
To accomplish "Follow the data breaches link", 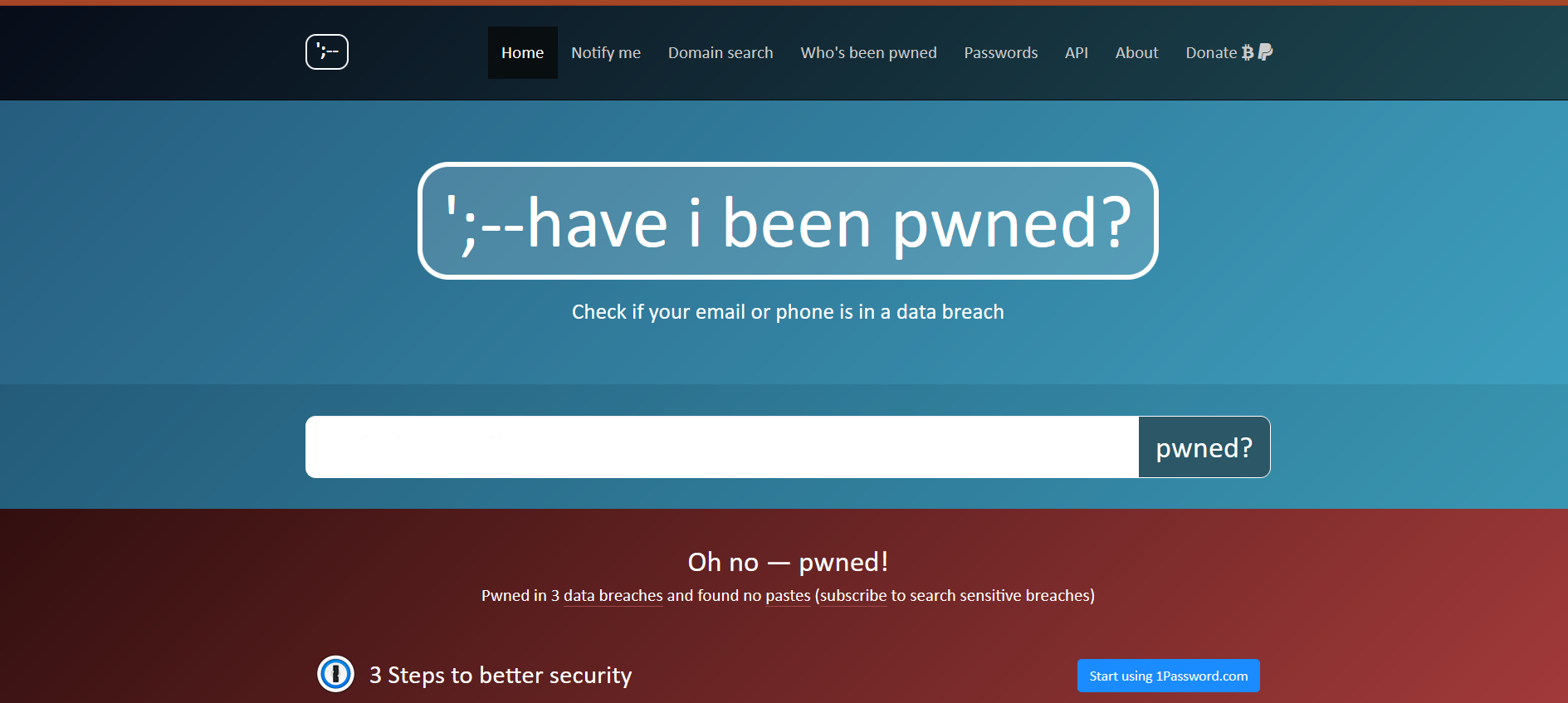I will coord(613,596).
